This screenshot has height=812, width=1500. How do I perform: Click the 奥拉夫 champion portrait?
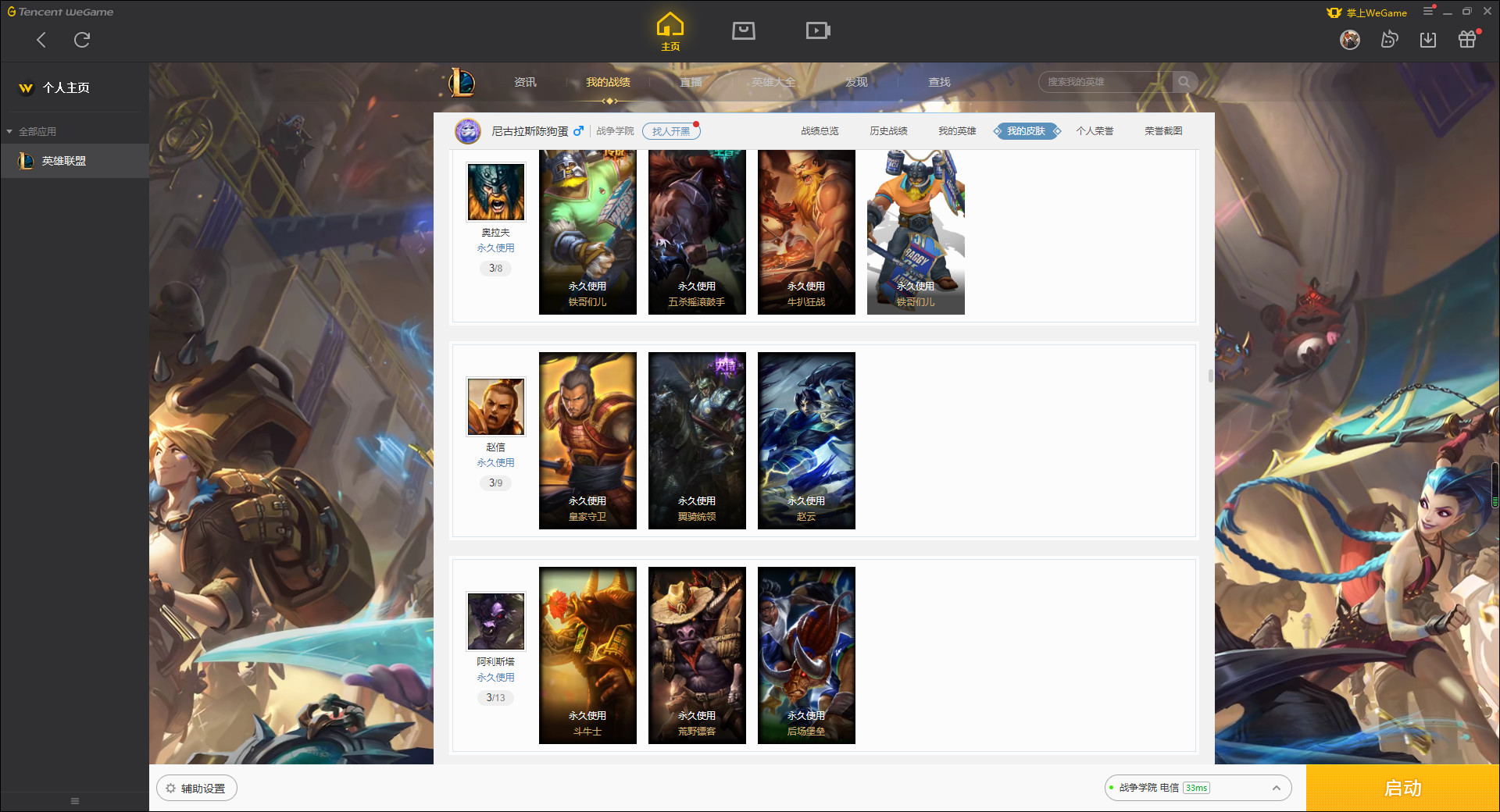pyautogui.click(x=496, y=192)
